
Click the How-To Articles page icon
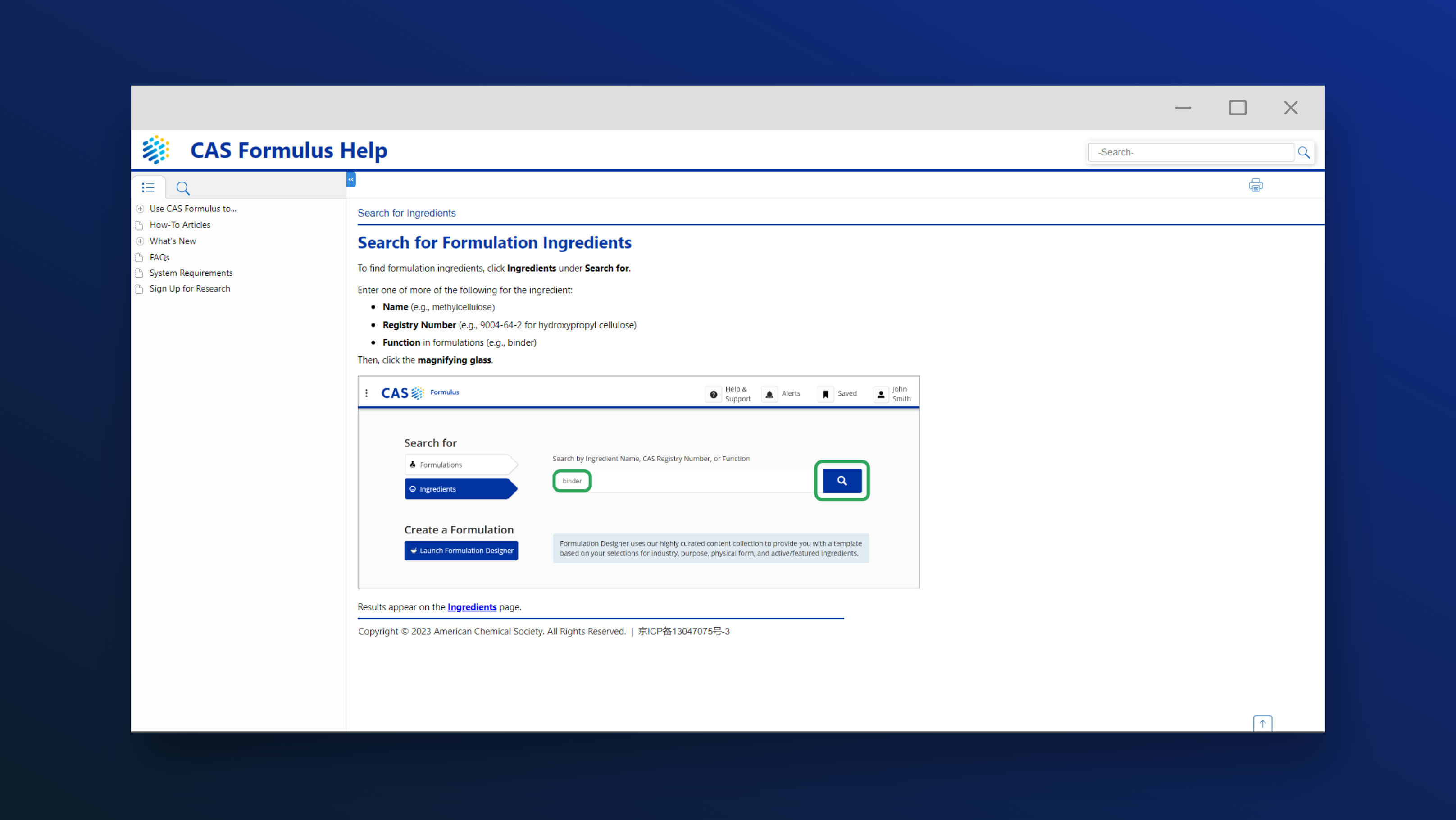pyautogui.click(x=140, y=225)
